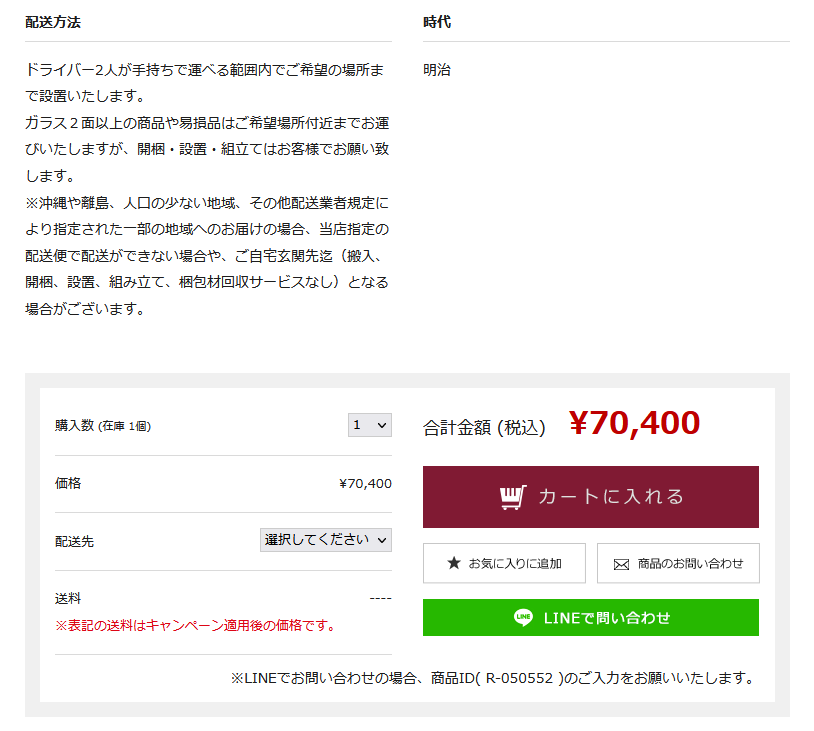
Task: Click the star icon for favorites
Action: 454,563
